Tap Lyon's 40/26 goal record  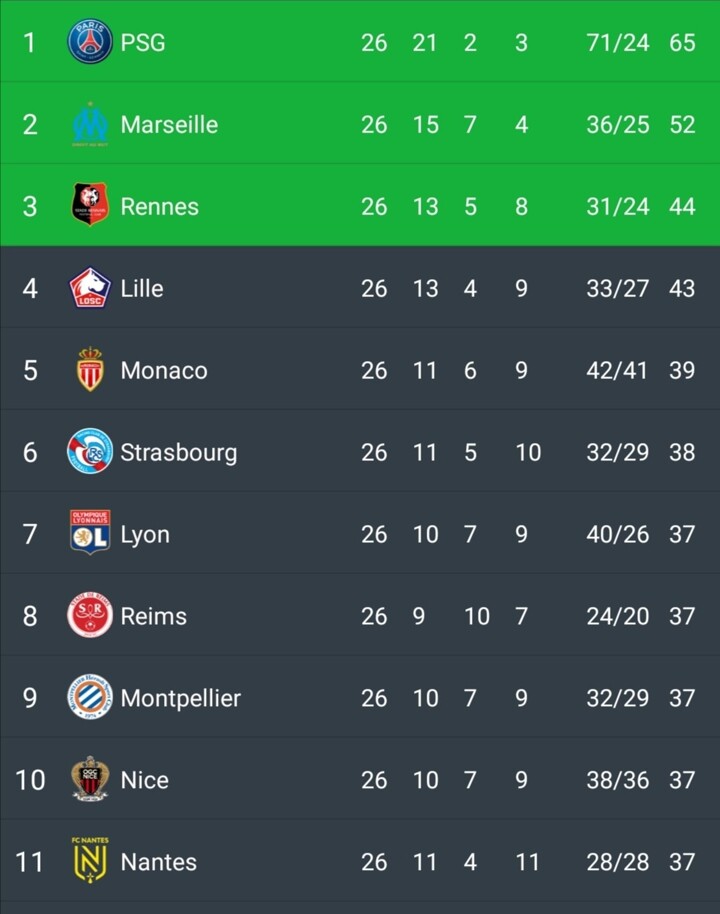click(617, 534)
